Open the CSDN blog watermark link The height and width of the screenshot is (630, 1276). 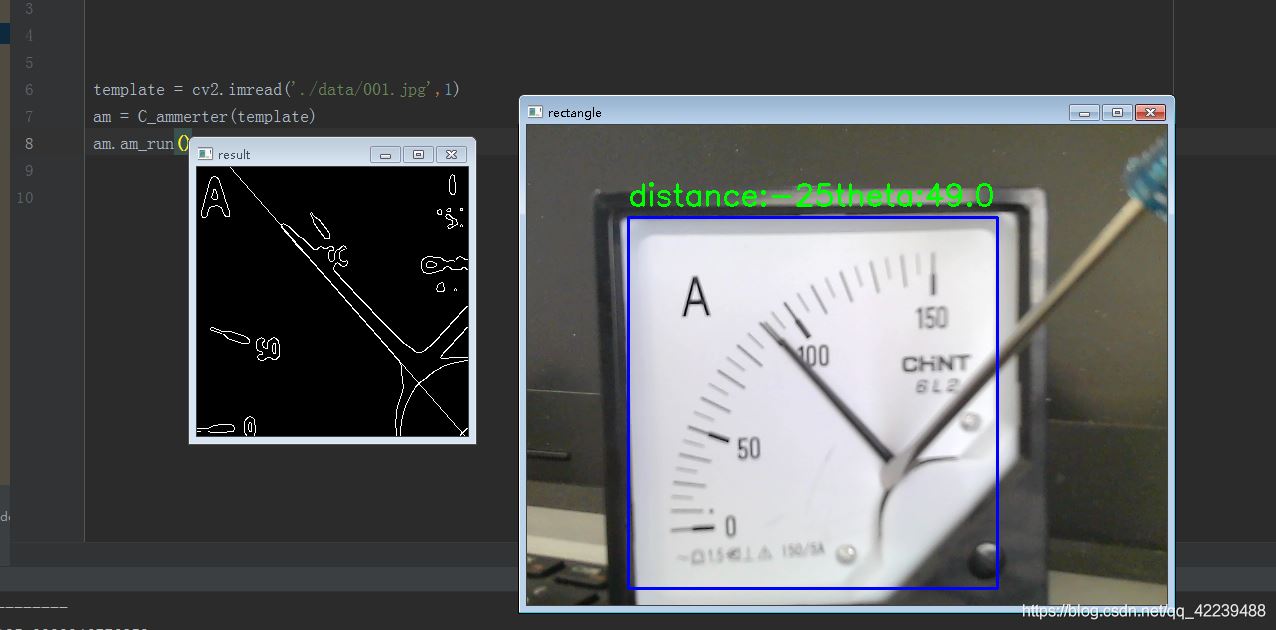click(x=1142, y=610)
